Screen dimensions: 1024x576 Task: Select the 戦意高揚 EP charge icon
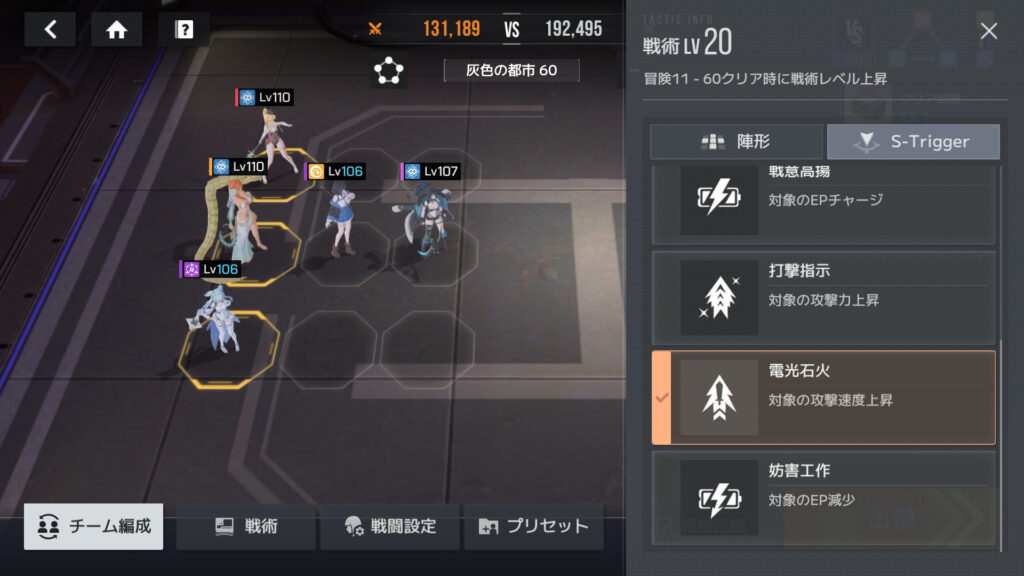pos(719,198)
